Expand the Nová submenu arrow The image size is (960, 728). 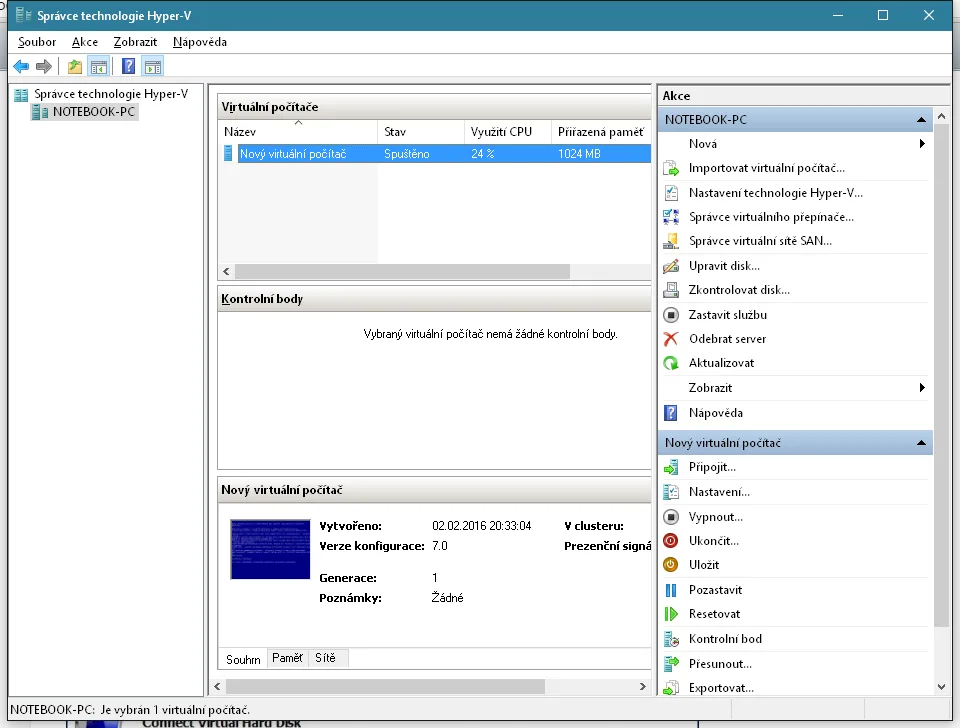[922, 144]
